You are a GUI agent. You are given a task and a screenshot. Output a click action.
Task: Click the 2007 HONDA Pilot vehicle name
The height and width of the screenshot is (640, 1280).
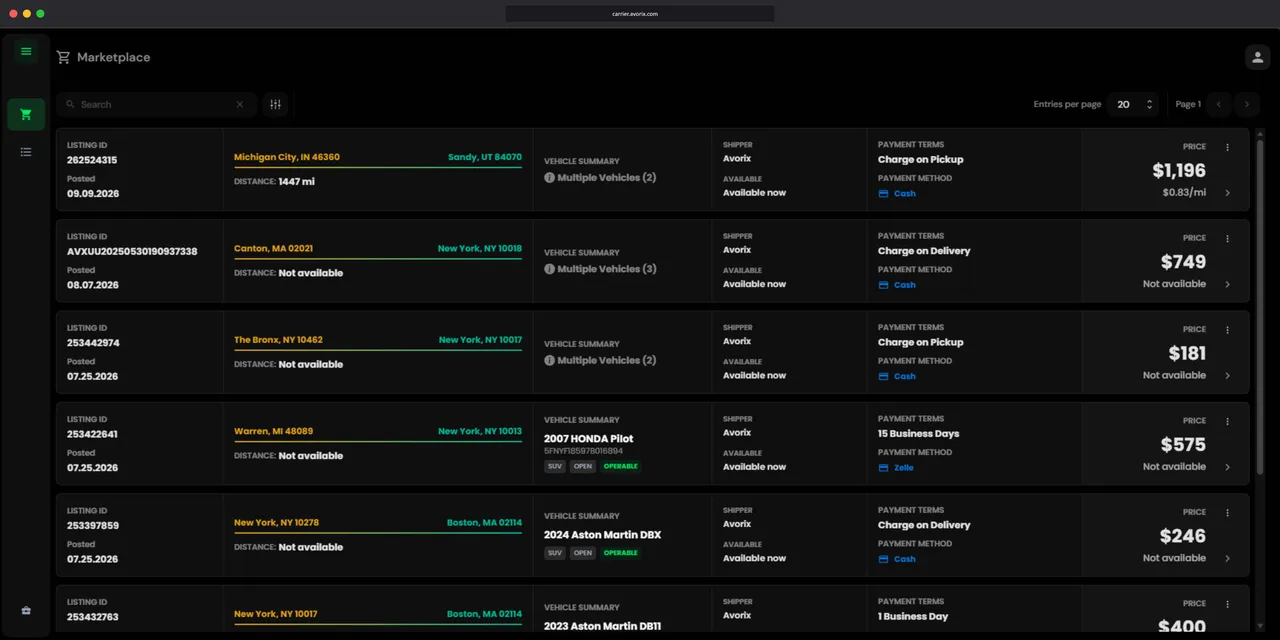tap(588, 439)
